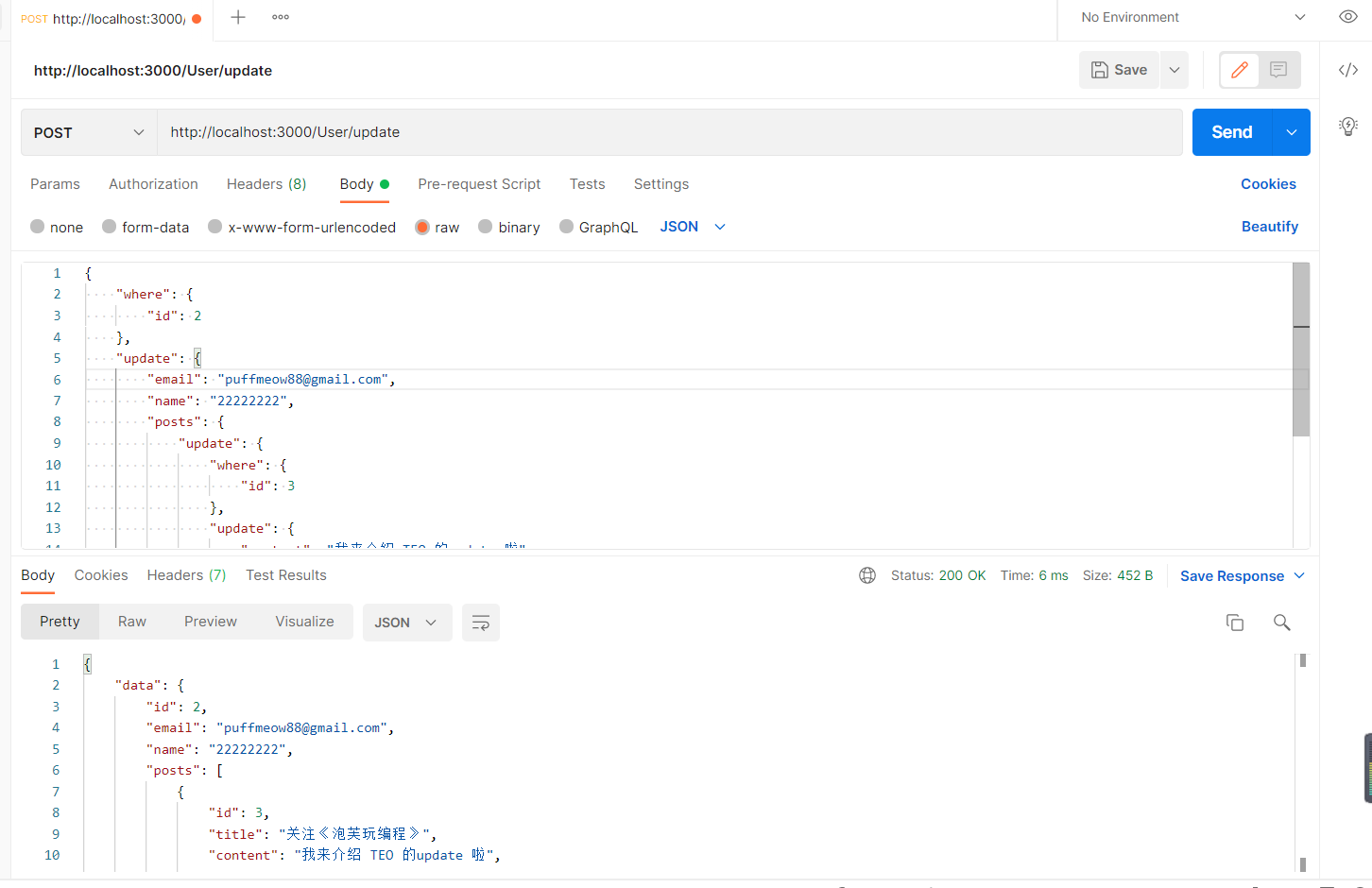Expand the Send options arrow
Viewport: 1372px width, 888px height.
(1292, 132)
